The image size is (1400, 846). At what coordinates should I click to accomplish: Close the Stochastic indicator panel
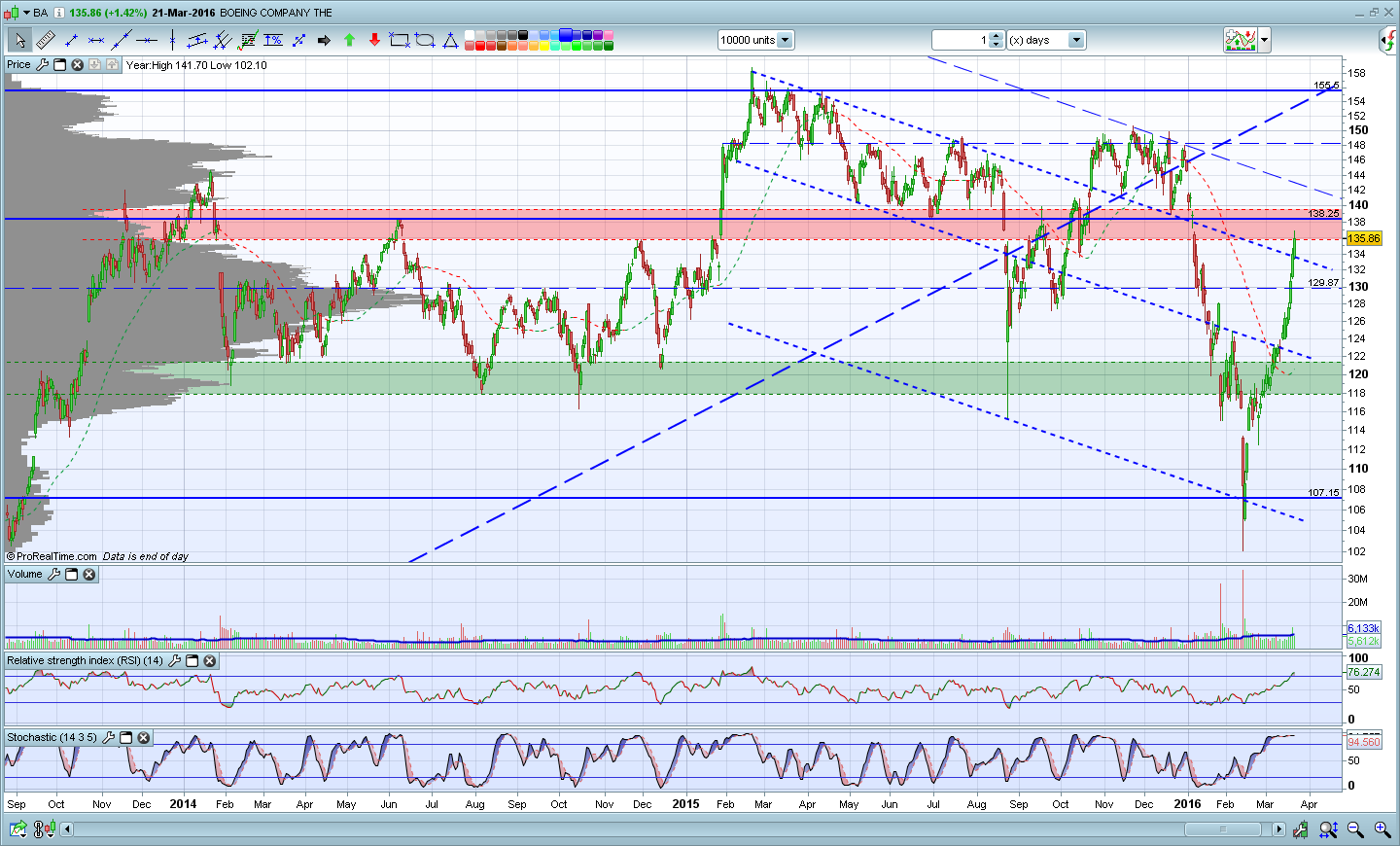[x=144, y=738]
